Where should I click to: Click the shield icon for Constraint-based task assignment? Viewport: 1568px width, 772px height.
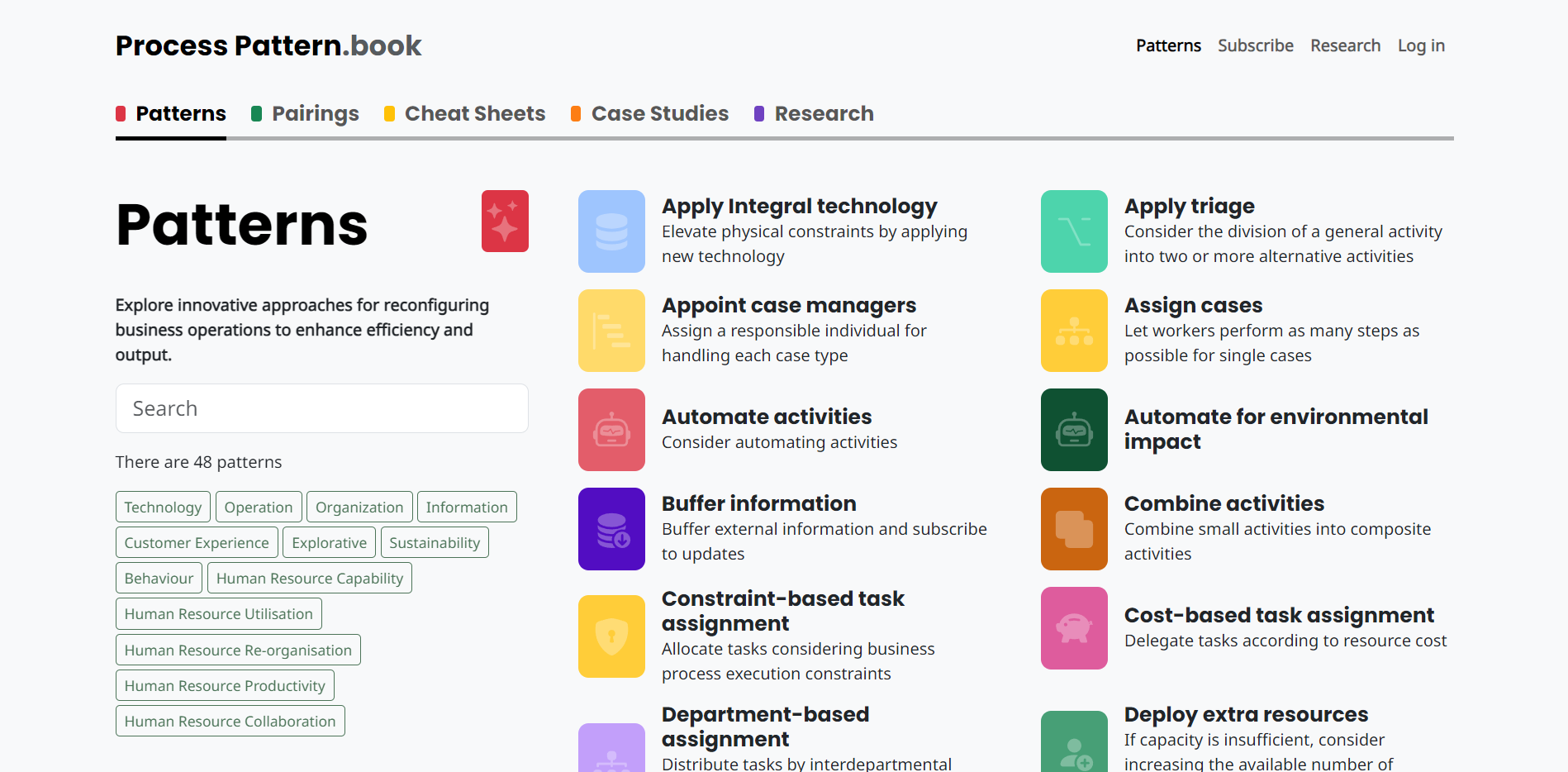click(611, 636)
